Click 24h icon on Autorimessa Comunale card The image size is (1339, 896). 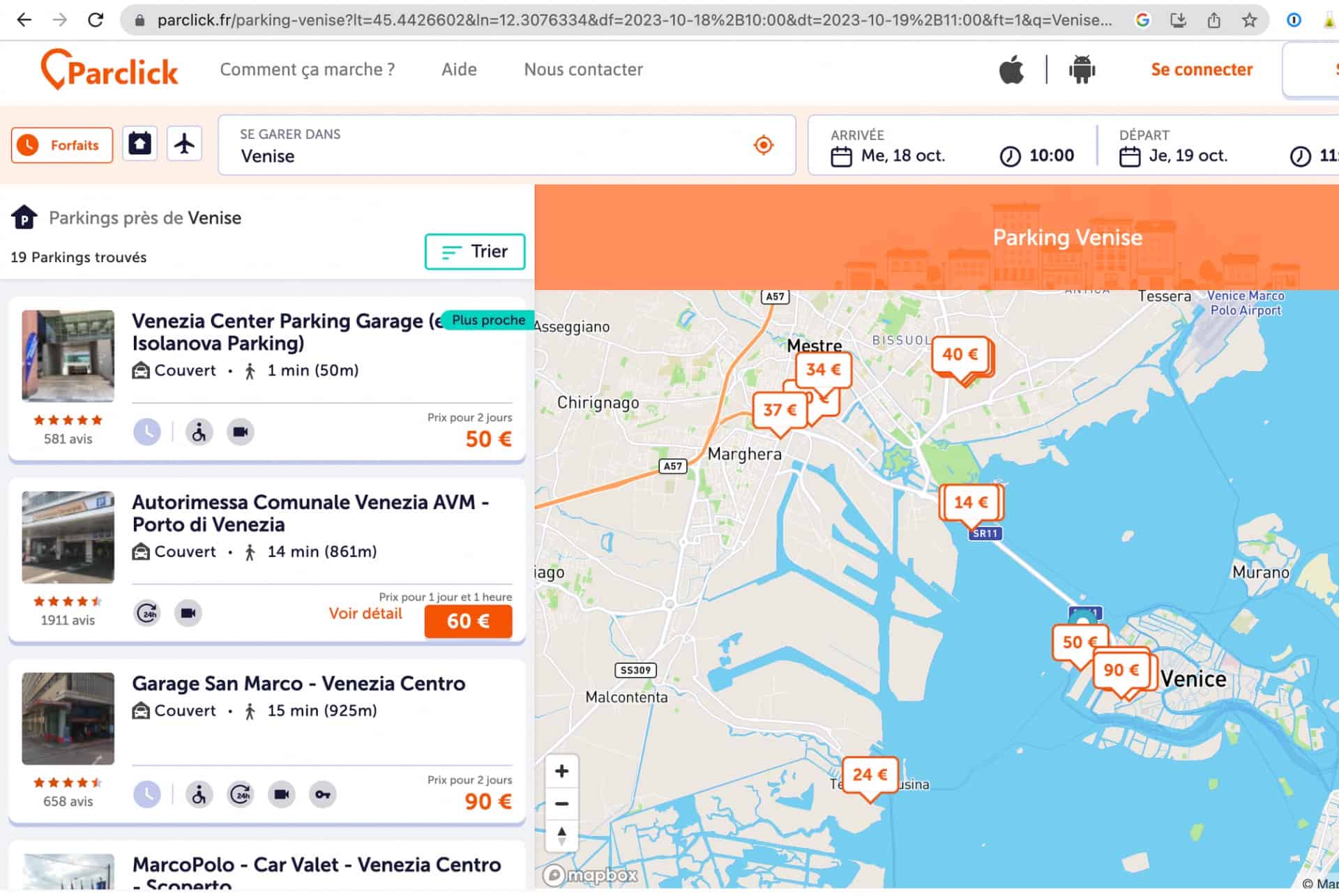click(147, 614)
